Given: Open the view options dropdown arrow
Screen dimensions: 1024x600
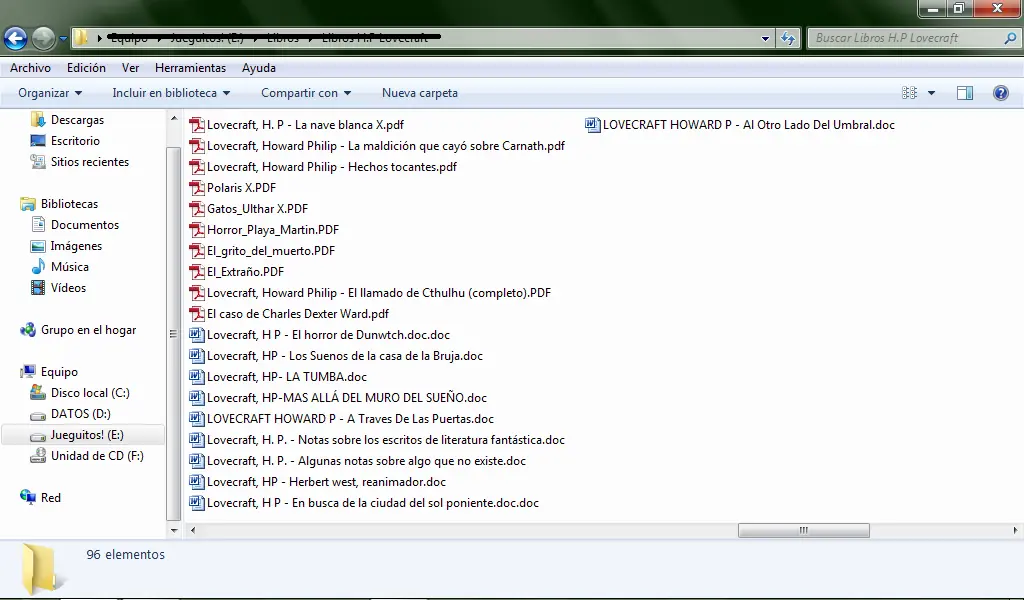Looking at the screenshot, I should click(931, 93).
